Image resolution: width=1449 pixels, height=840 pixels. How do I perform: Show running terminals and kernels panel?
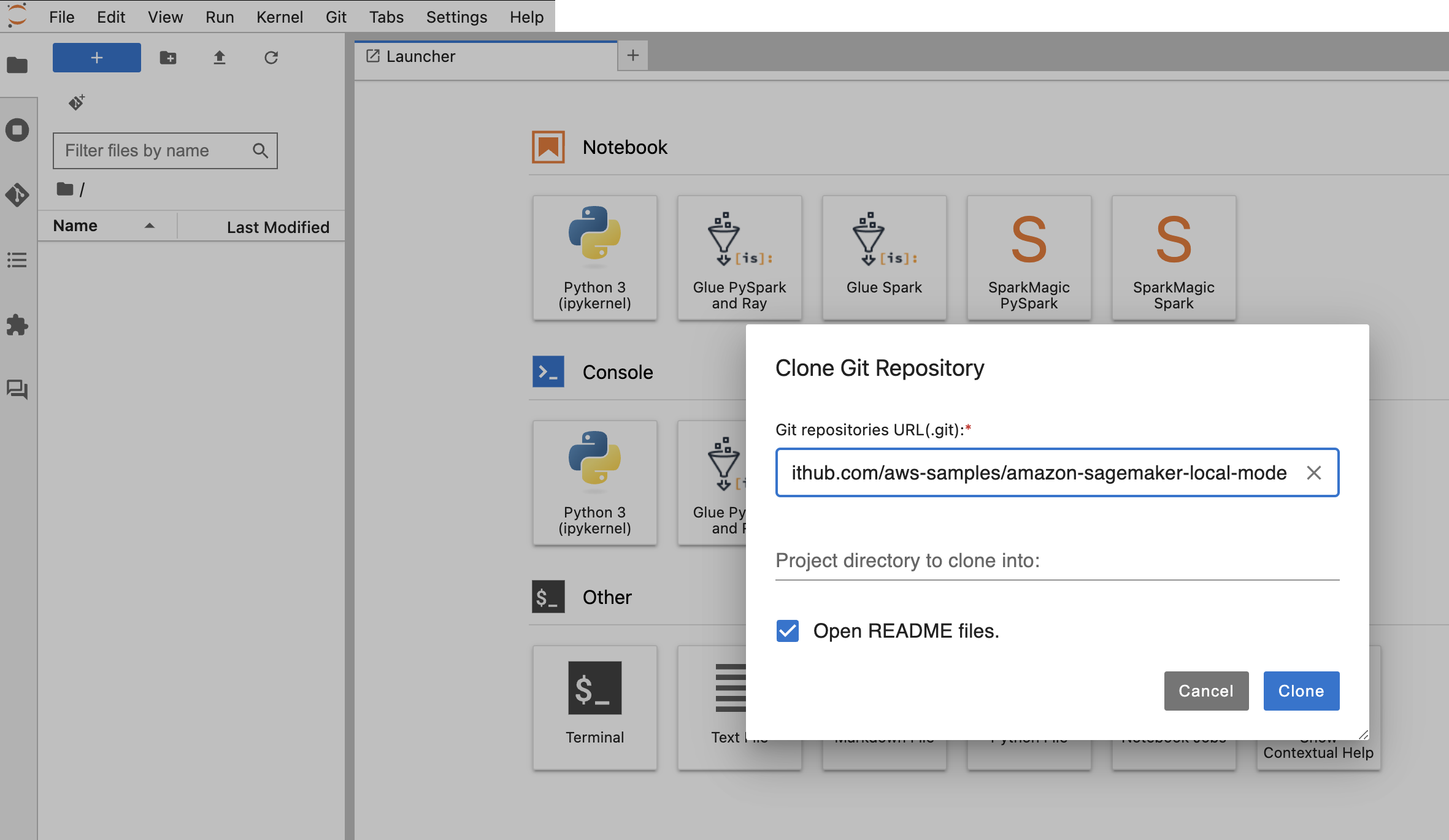(17, 130)
